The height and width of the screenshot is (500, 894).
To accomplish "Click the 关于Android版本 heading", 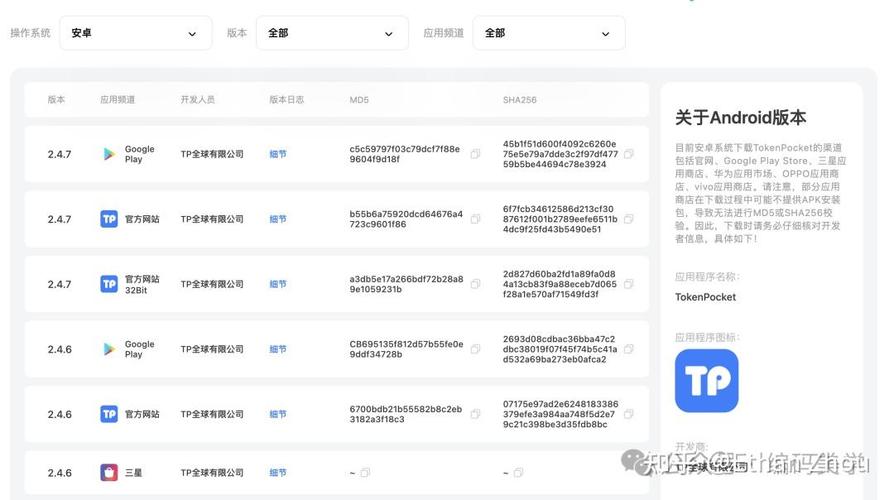I will coord(741,117).
